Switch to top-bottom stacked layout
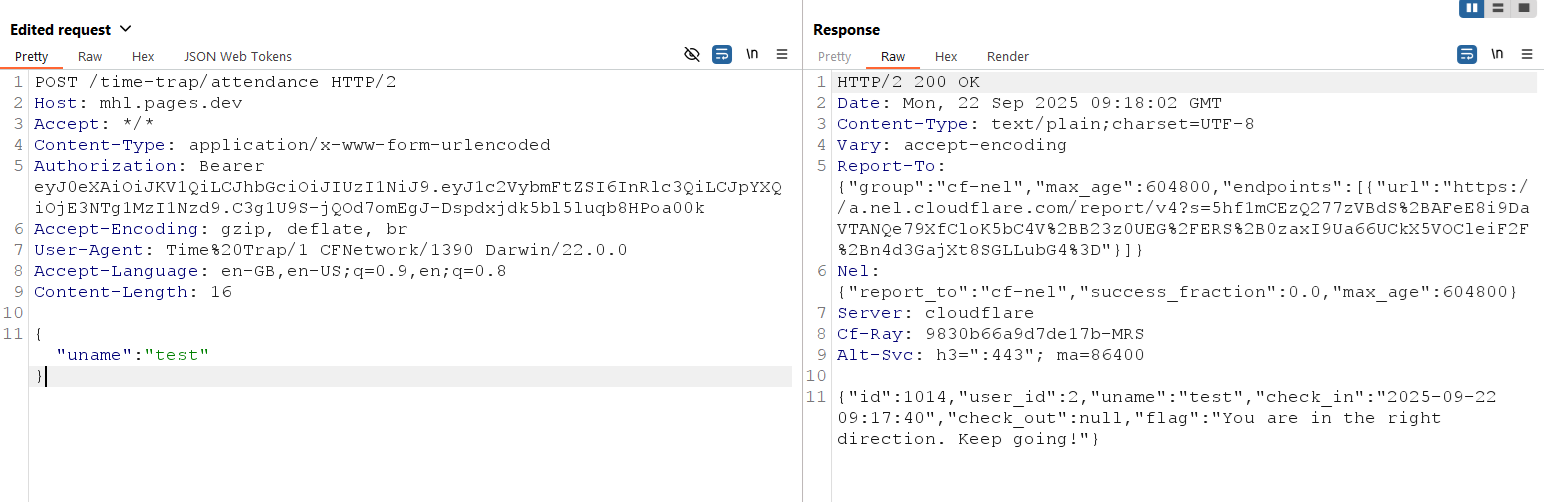 pos(1498,8)
